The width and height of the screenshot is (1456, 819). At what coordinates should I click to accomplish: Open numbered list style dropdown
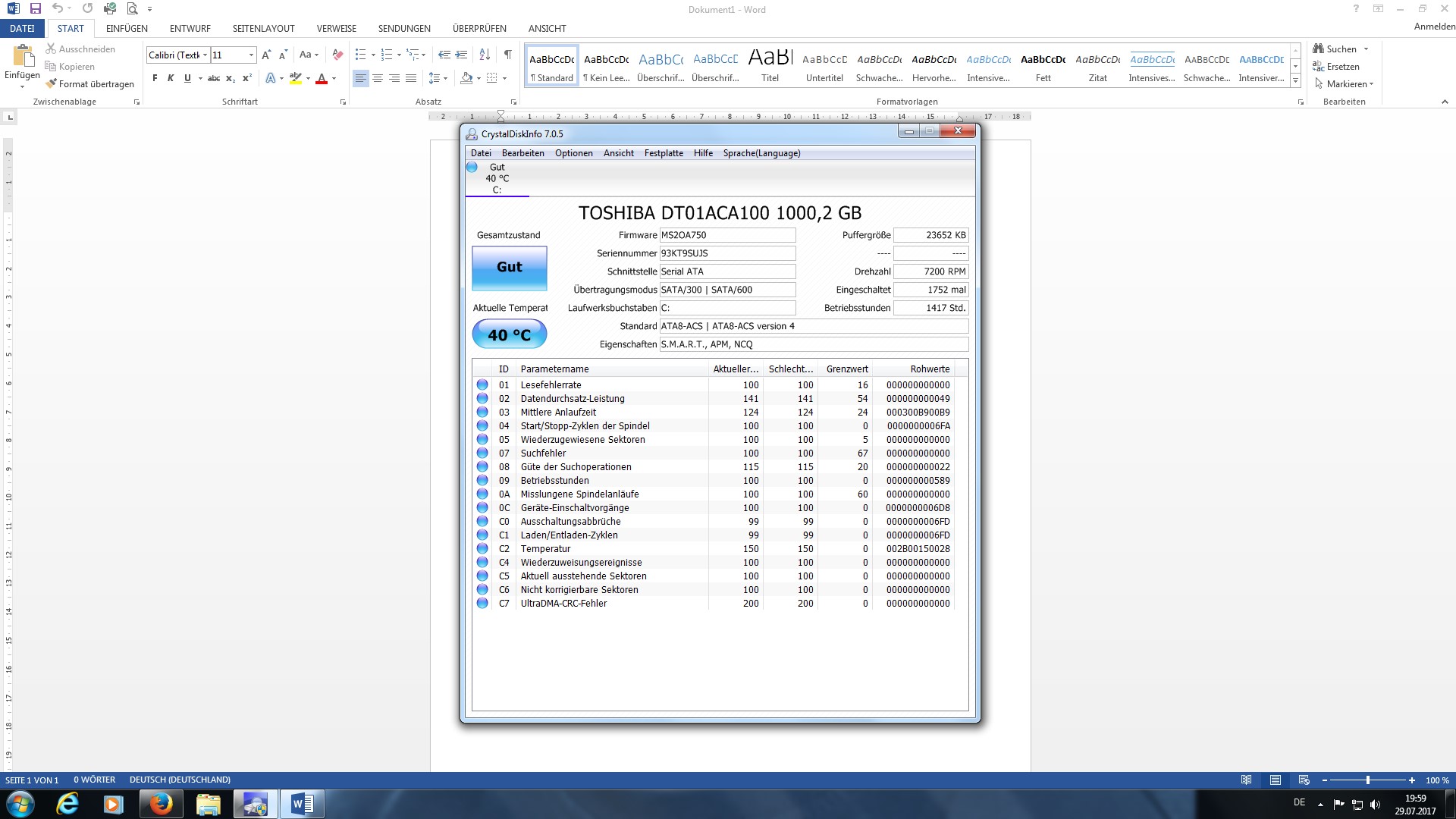tap(399, 55)
